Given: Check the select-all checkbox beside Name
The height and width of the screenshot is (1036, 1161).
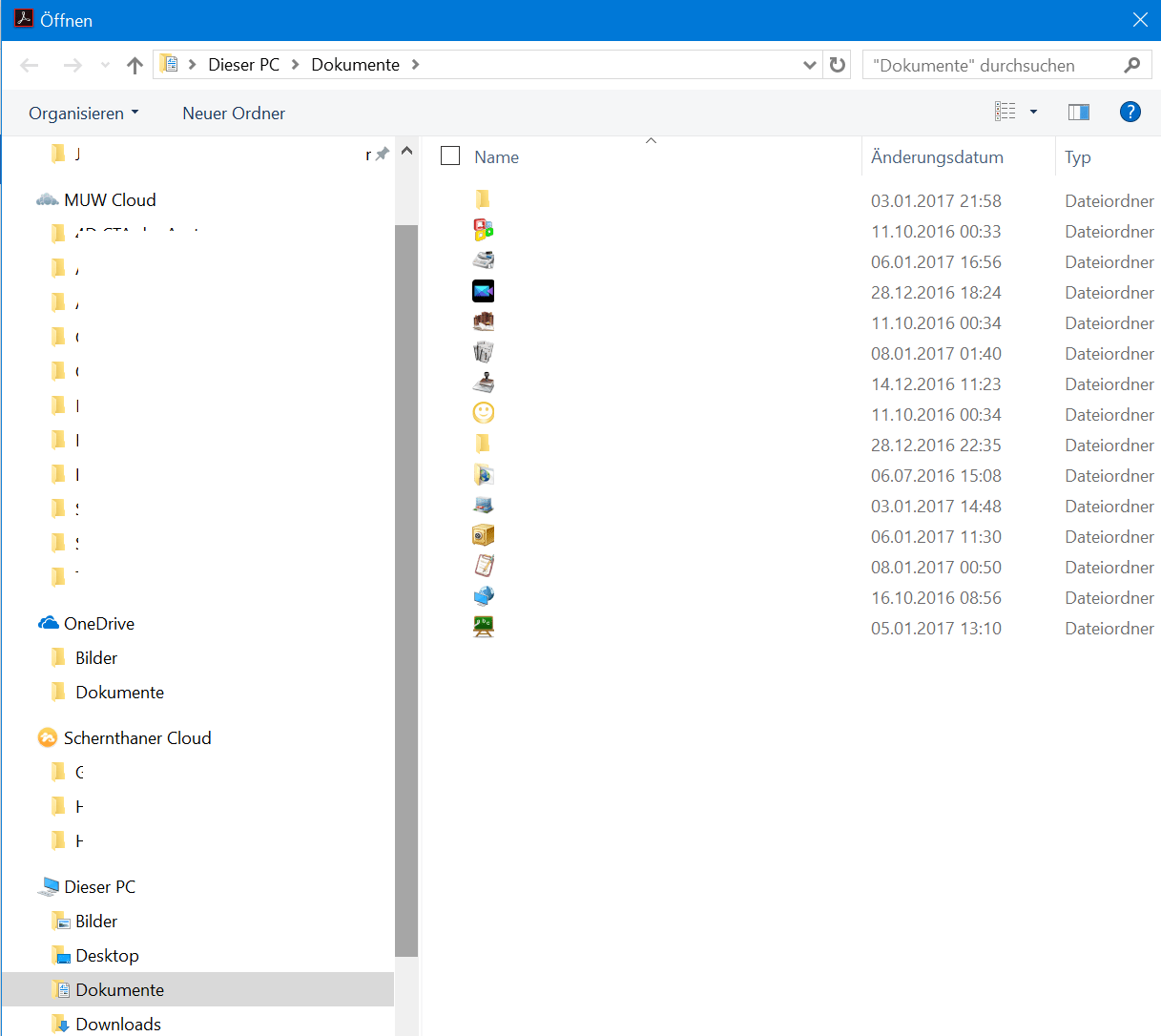Looking at the screenshot, I should [x=449, y=155].
